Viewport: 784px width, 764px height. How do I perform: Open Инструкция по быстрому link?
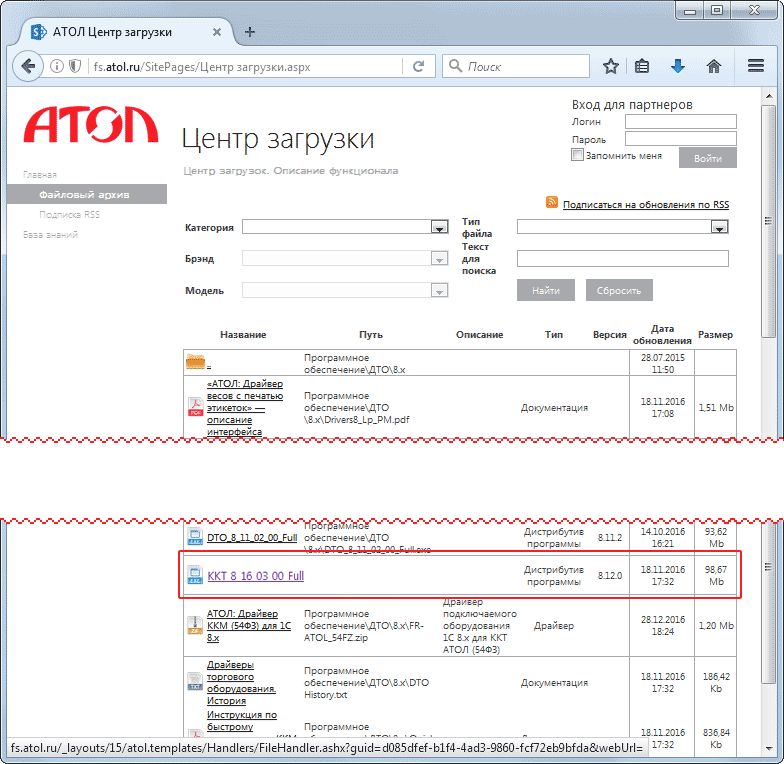(x=242, y=720)
